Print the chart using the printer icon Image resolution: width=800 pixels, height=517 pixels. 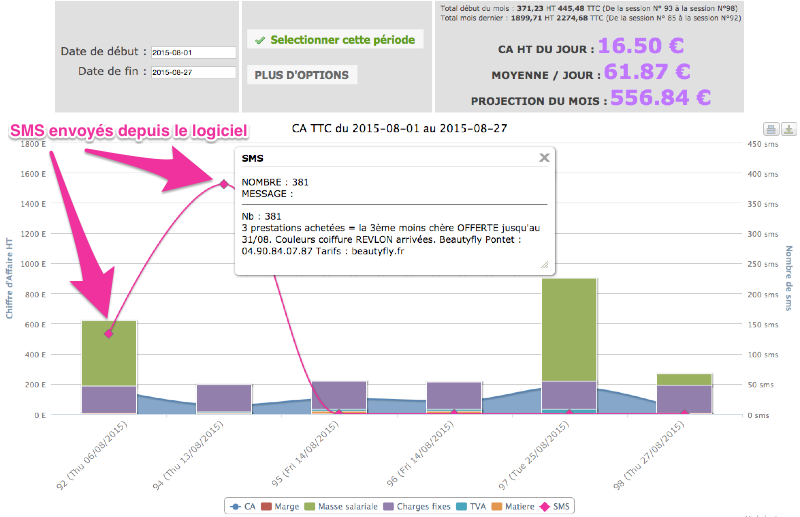771,129
